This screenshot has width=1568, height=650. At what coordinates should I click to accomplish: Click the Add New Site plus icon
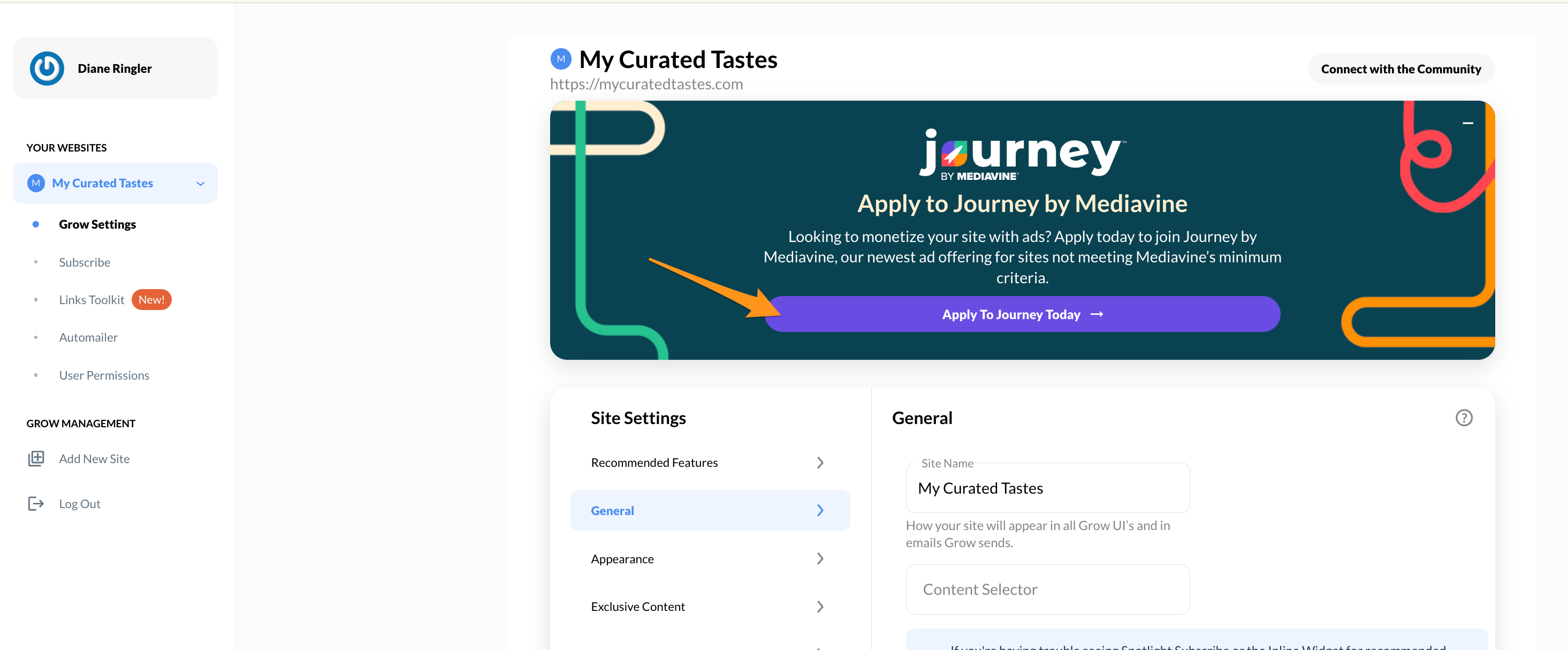point(36,458)
